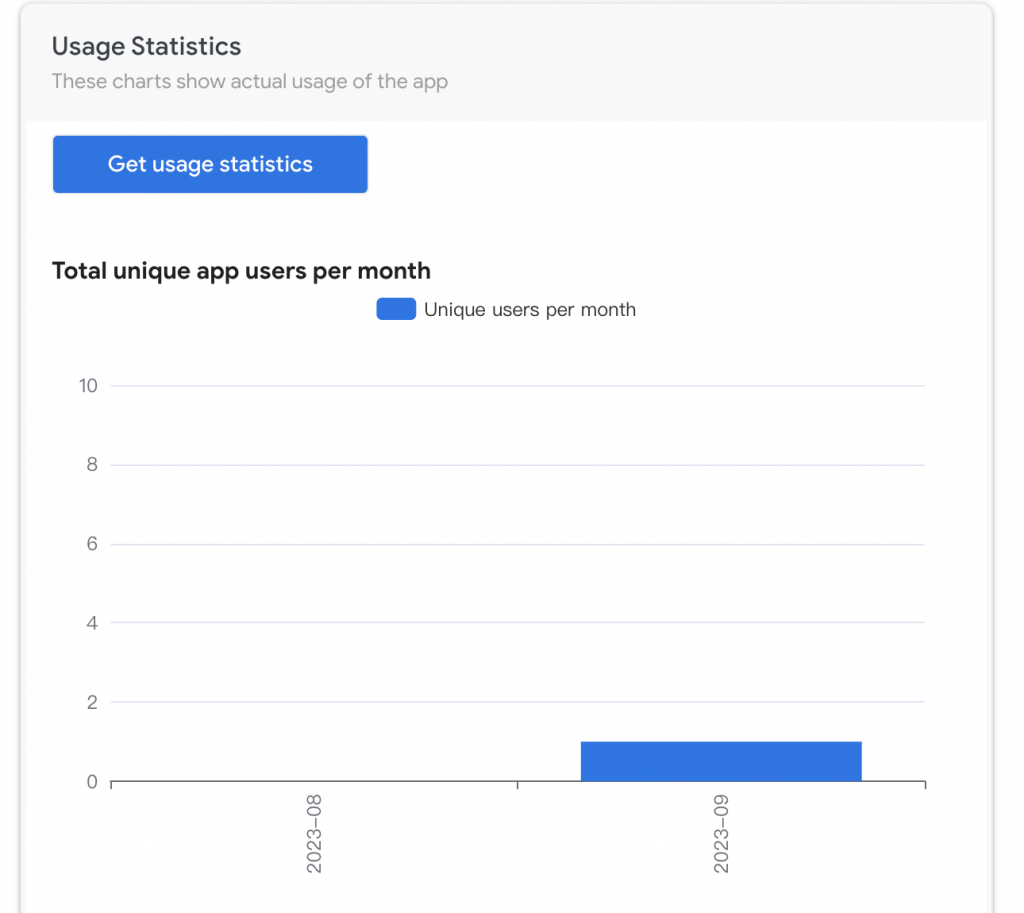This screenshot has width=1024, height=913.
Task: Toggle the blue legend color swatch
Action: (396, 309)
